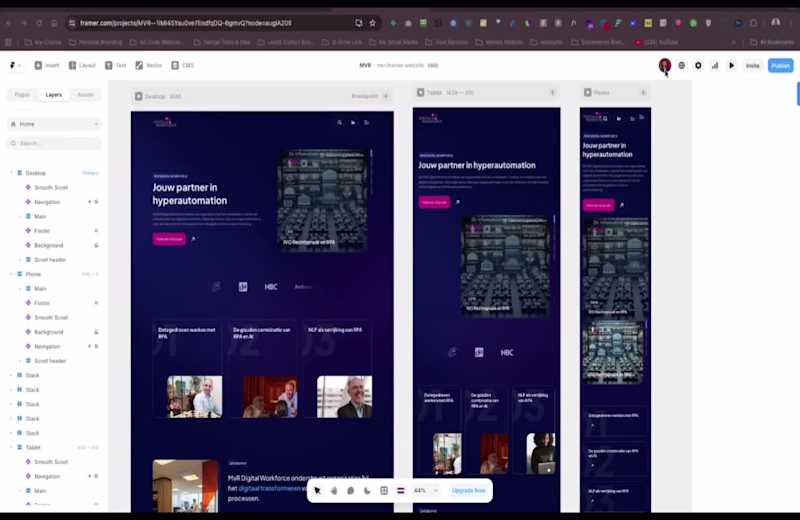Expand the Scroll header layer under Desktop
Screen dimensions: 800x520
click(x=20, y=260)
